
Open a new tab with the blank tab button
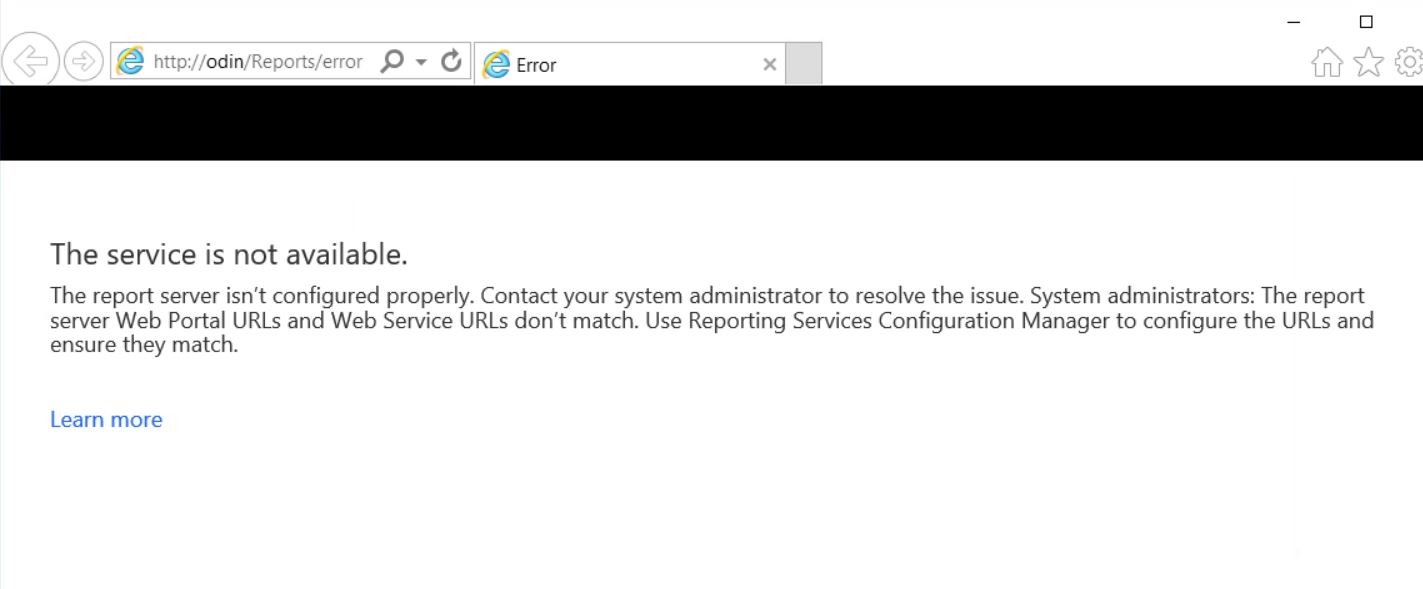pos(804,64)
